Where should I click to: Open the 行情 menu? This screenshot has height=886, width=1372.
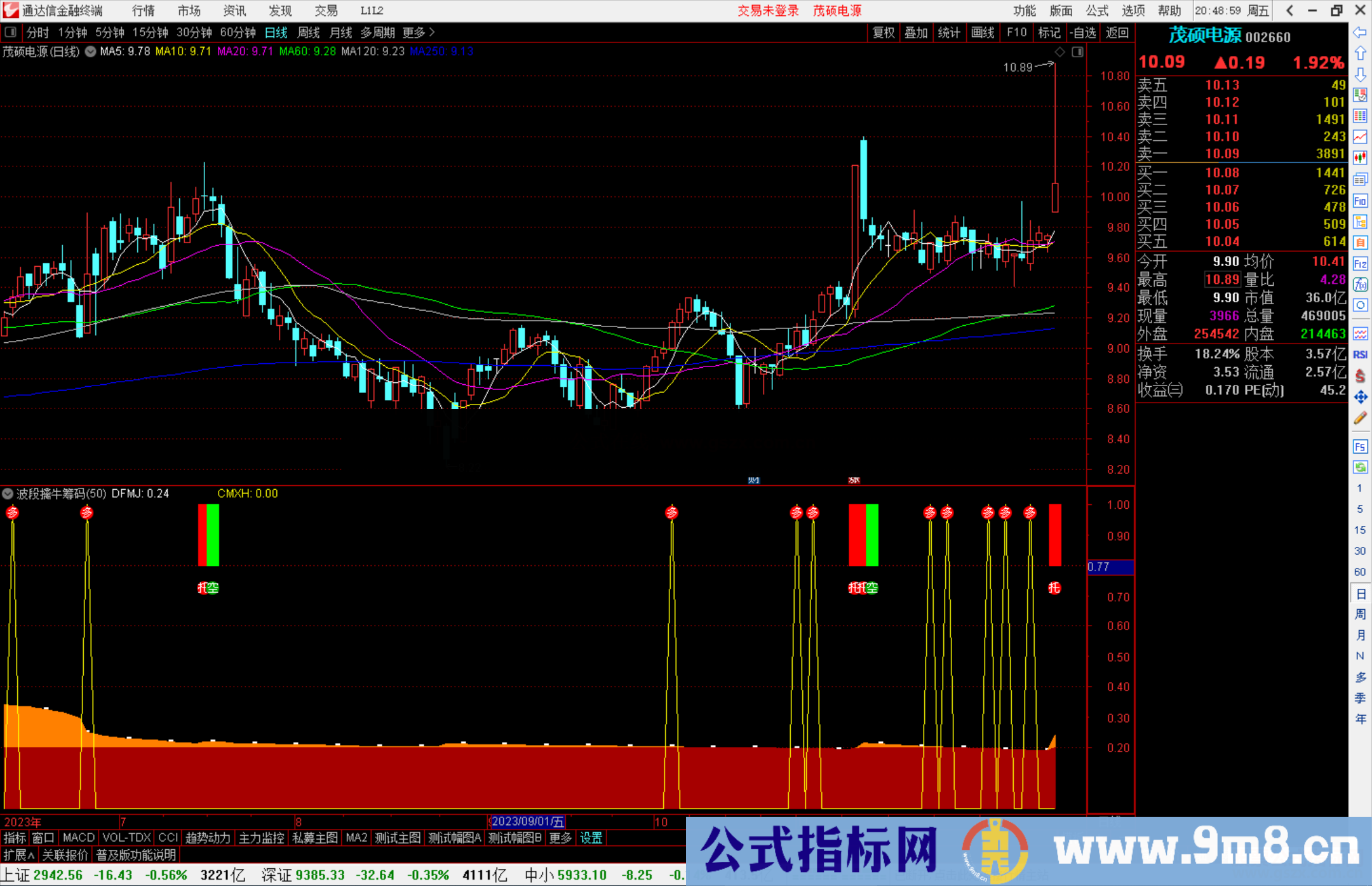tap(144, 10)
